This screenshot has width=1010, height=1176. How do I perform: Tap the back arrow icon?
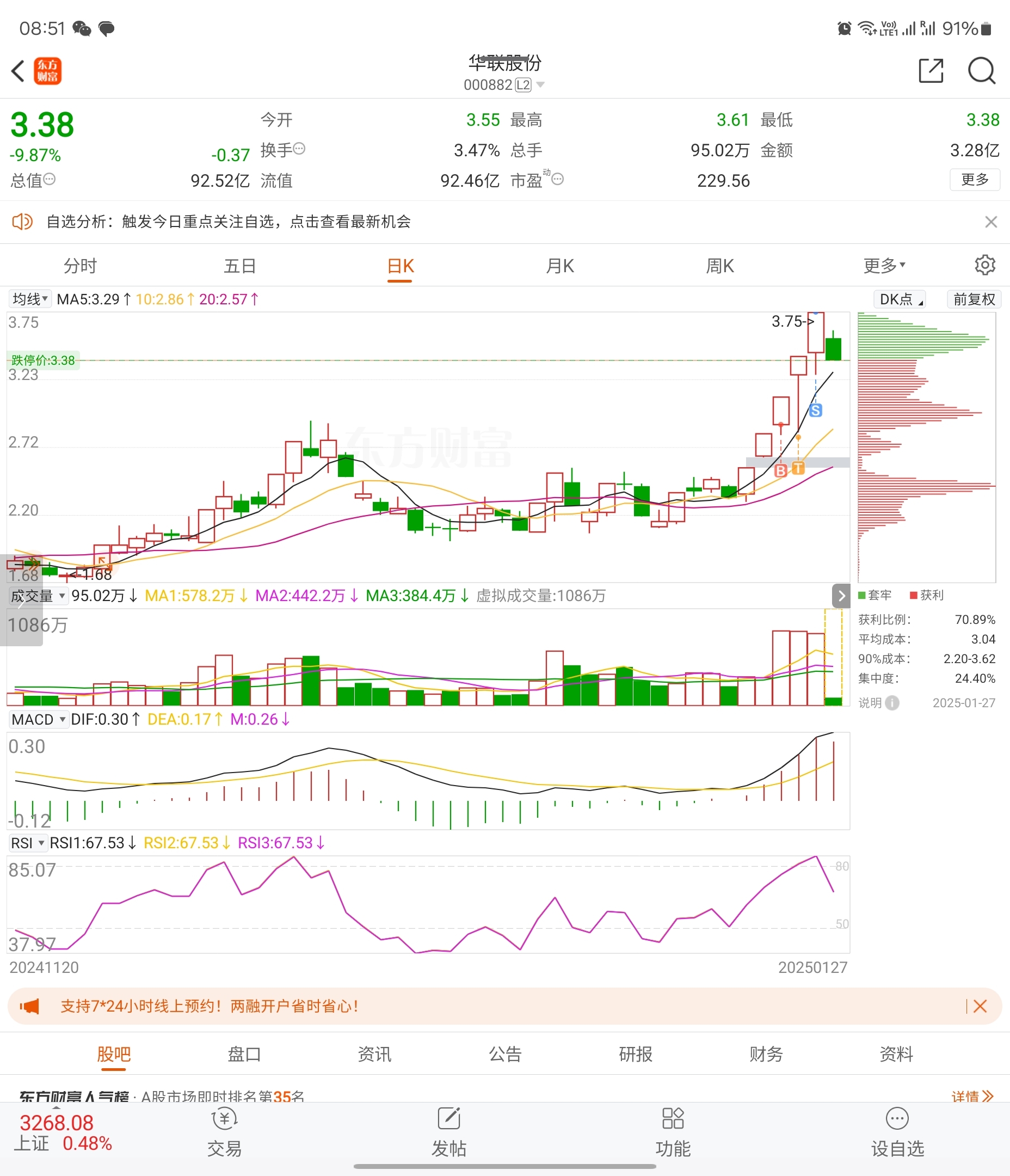[18, 71]
